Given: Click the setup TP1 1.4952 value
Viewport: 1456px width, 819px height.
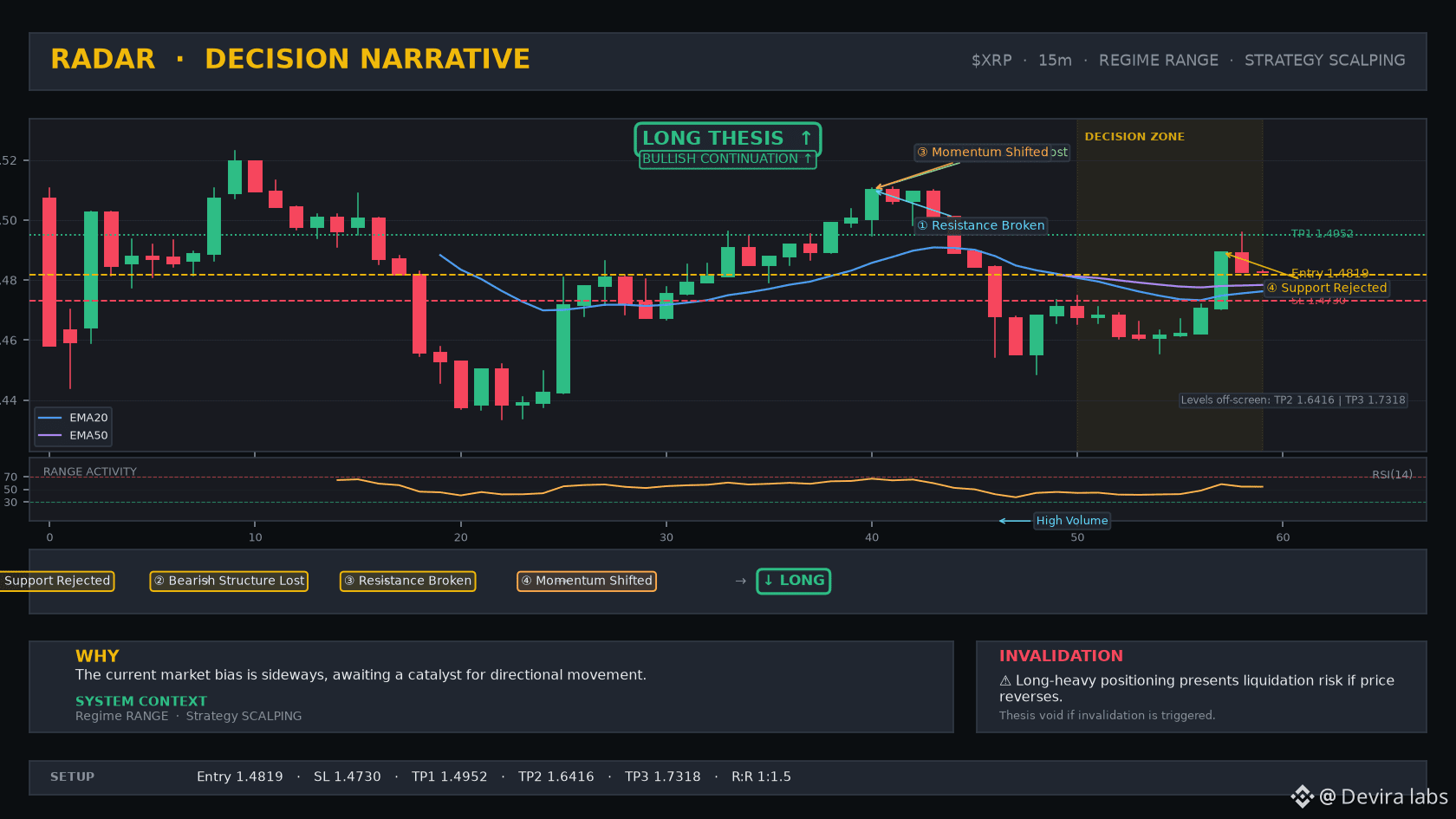Looking at the screenshot, I should pos(449,777).
